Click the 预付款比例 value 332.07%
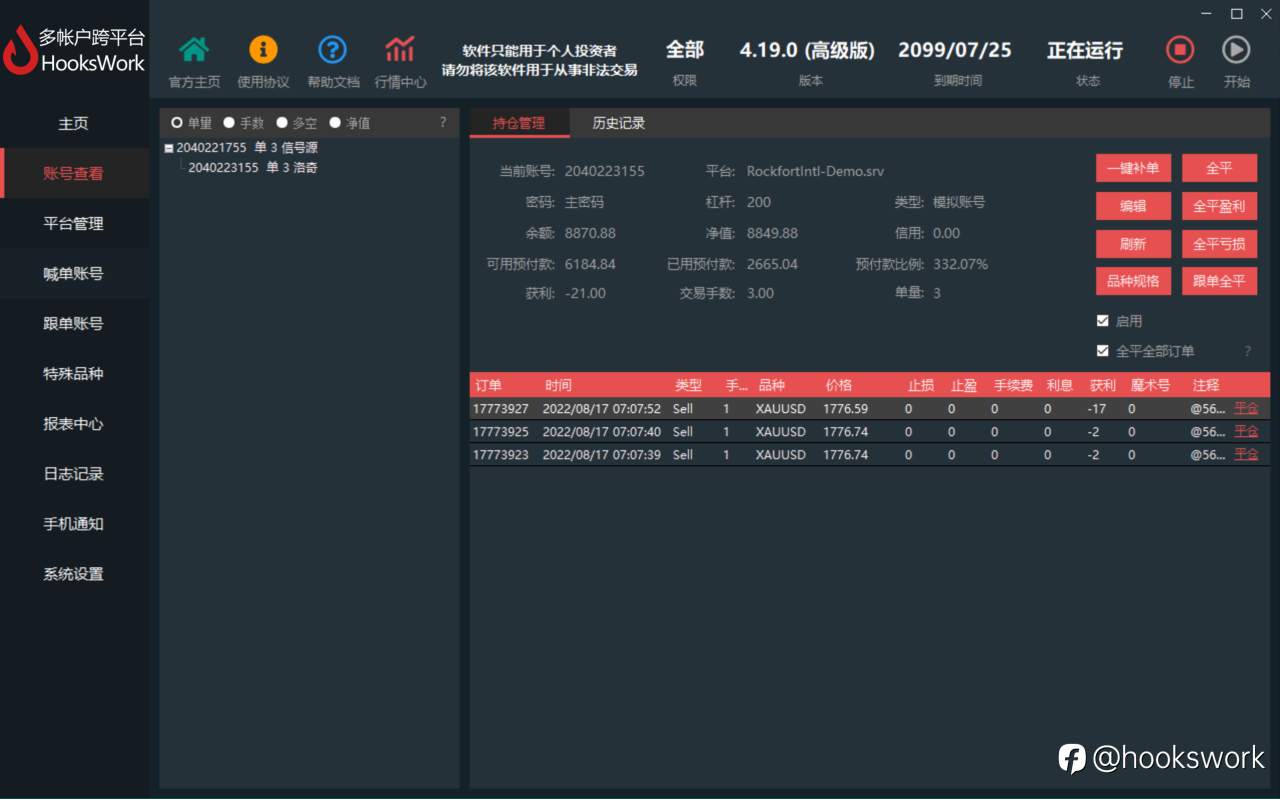The width and height of the screenshot is (1280, 799). tap(960, 264)
